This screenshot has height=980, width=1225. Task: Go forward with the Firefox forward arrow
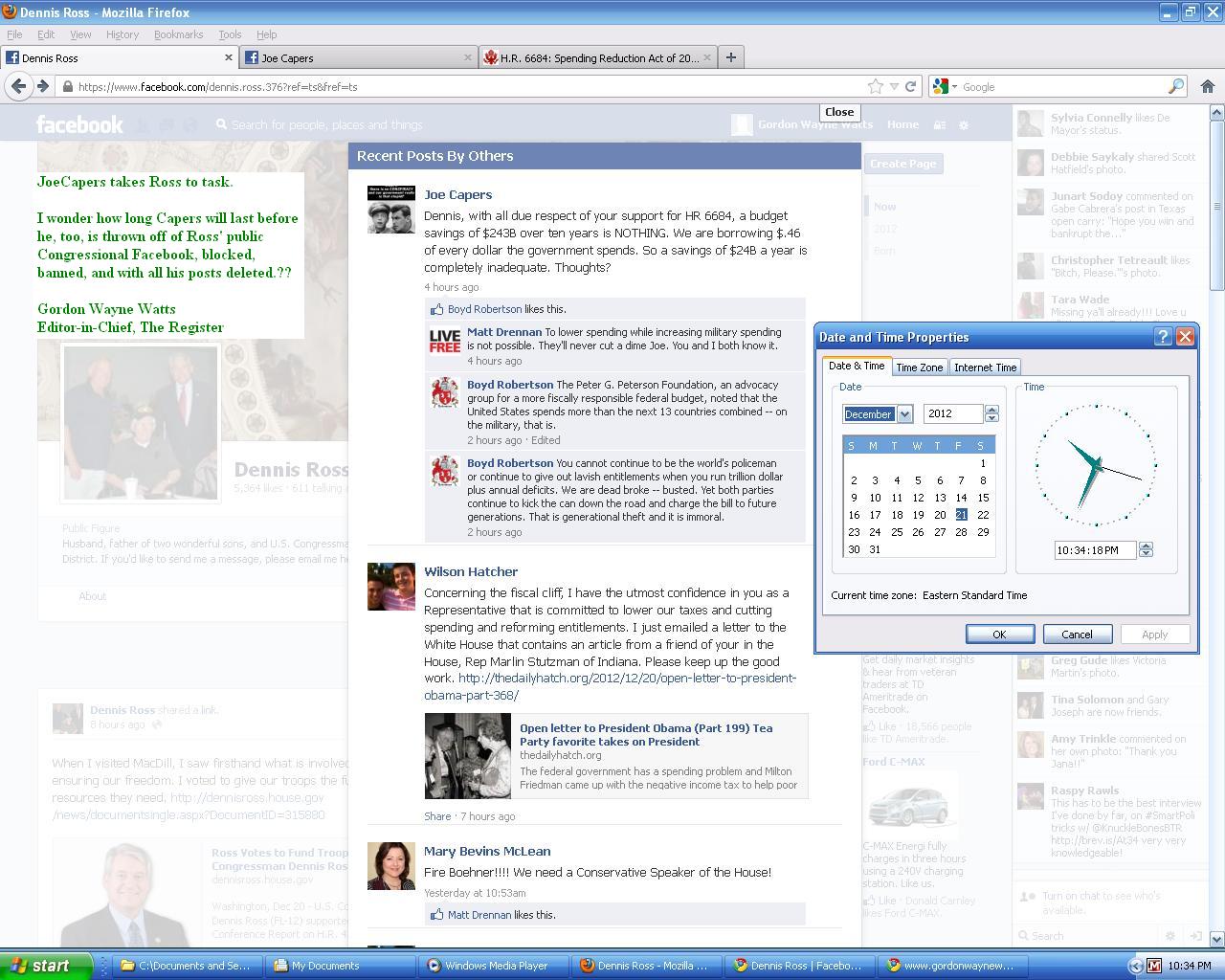(x=43, y=86)
